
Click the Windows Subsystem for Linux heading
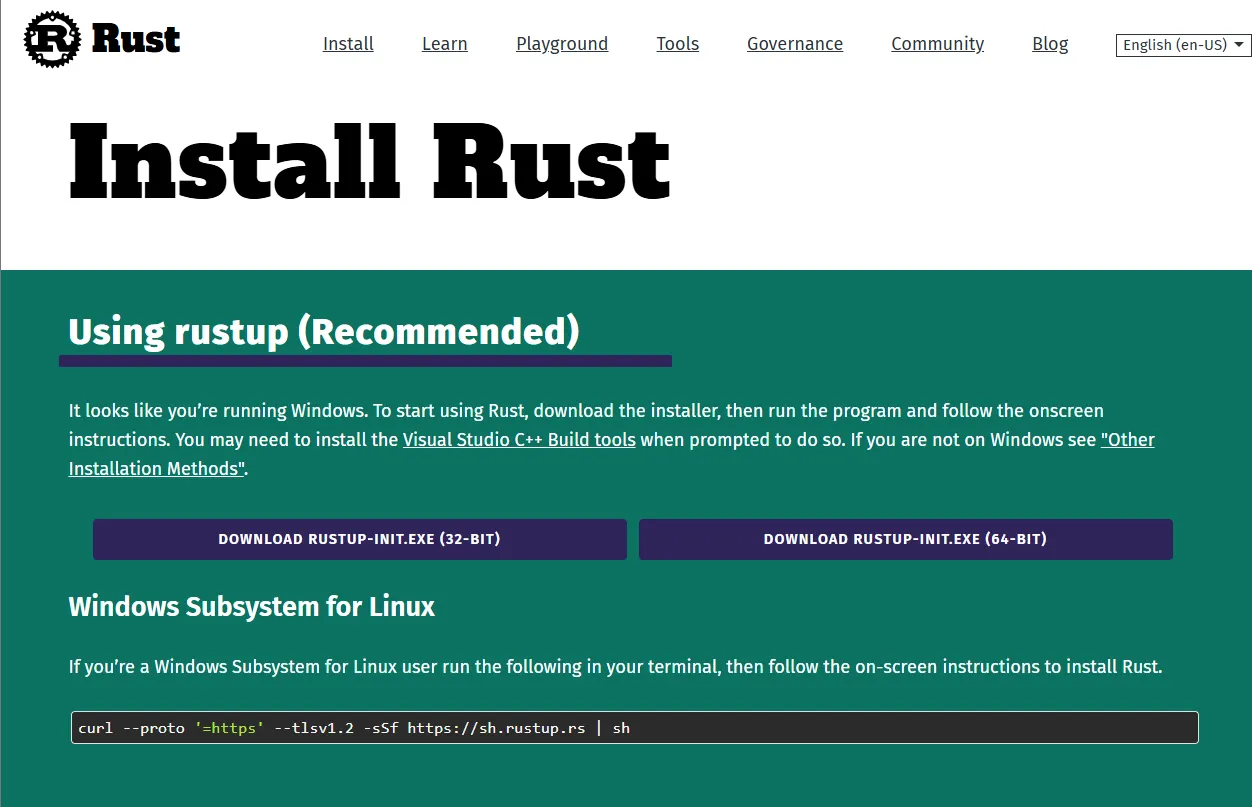(252, 606)
